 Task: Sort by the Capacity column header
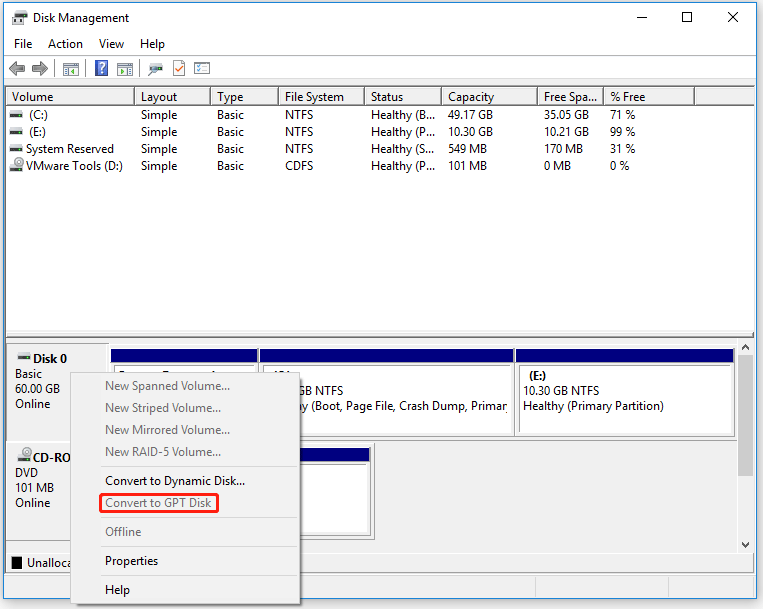pos(490,96)
